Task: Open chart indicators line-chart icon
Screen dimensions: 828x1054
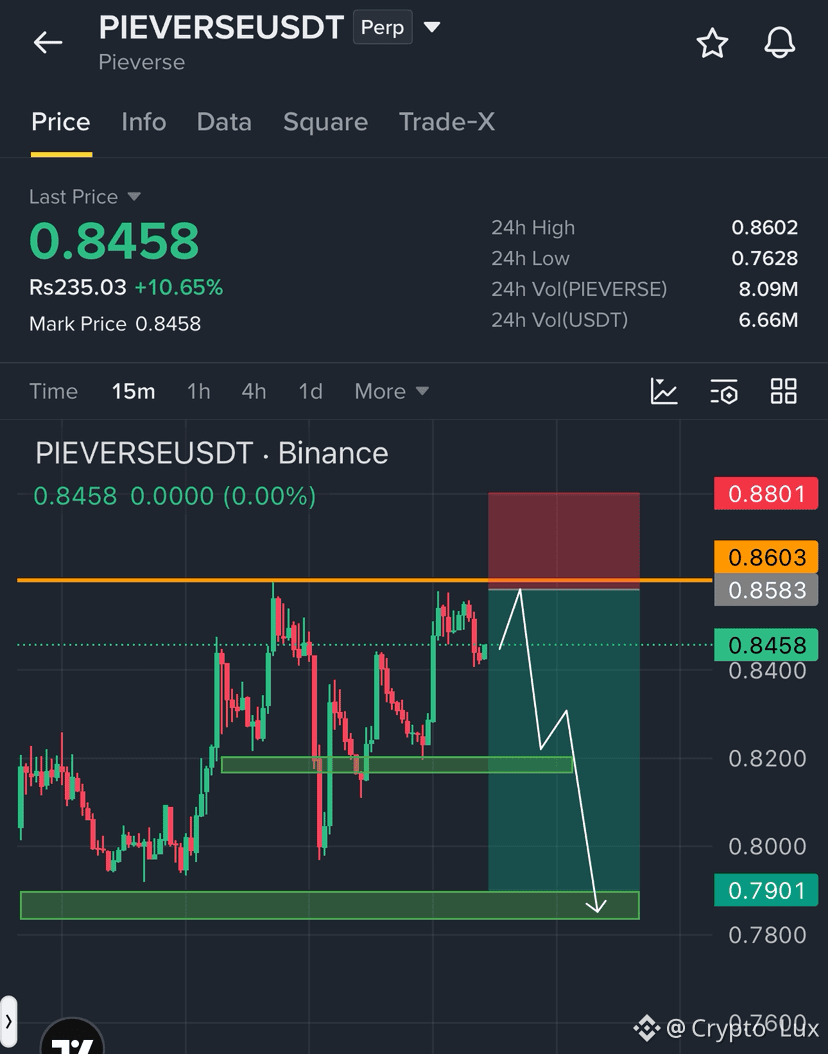Action: point(664,391)
